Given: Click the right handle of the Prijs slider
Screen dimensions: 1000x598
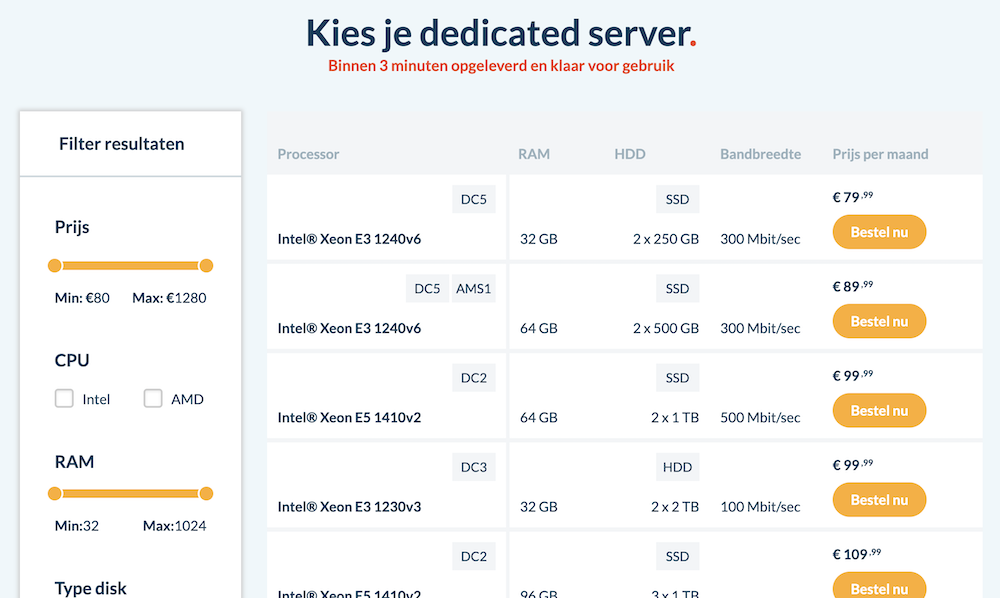Looking at the screenshot, I should (x=206, y=265).
